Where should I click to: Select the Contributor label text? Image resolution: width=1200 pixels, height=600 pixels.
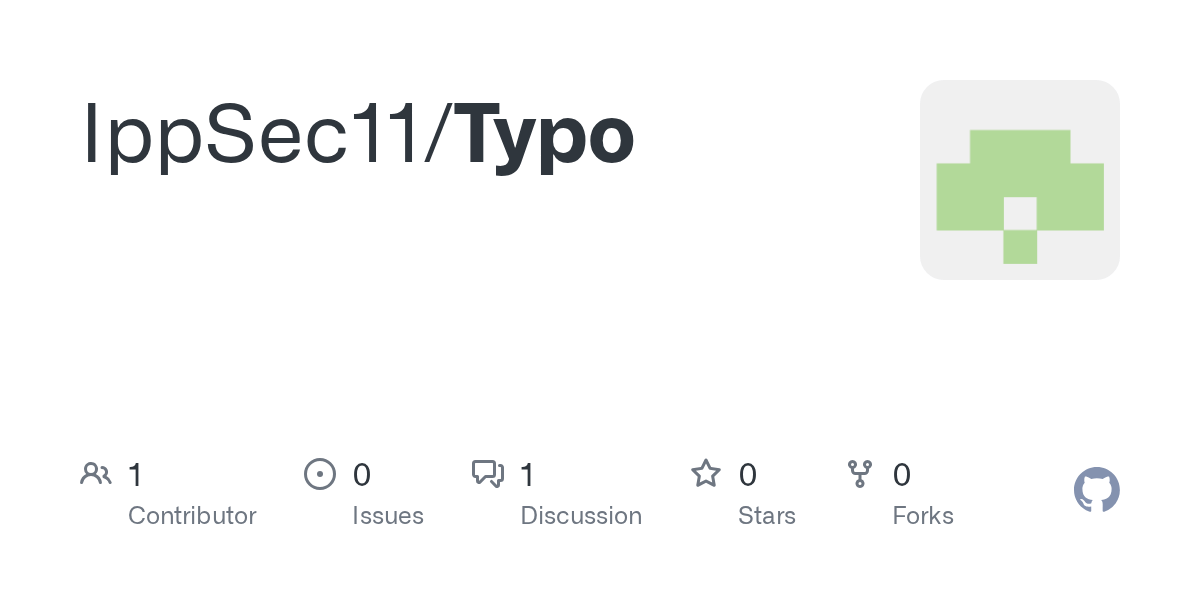tap(192, 516)
